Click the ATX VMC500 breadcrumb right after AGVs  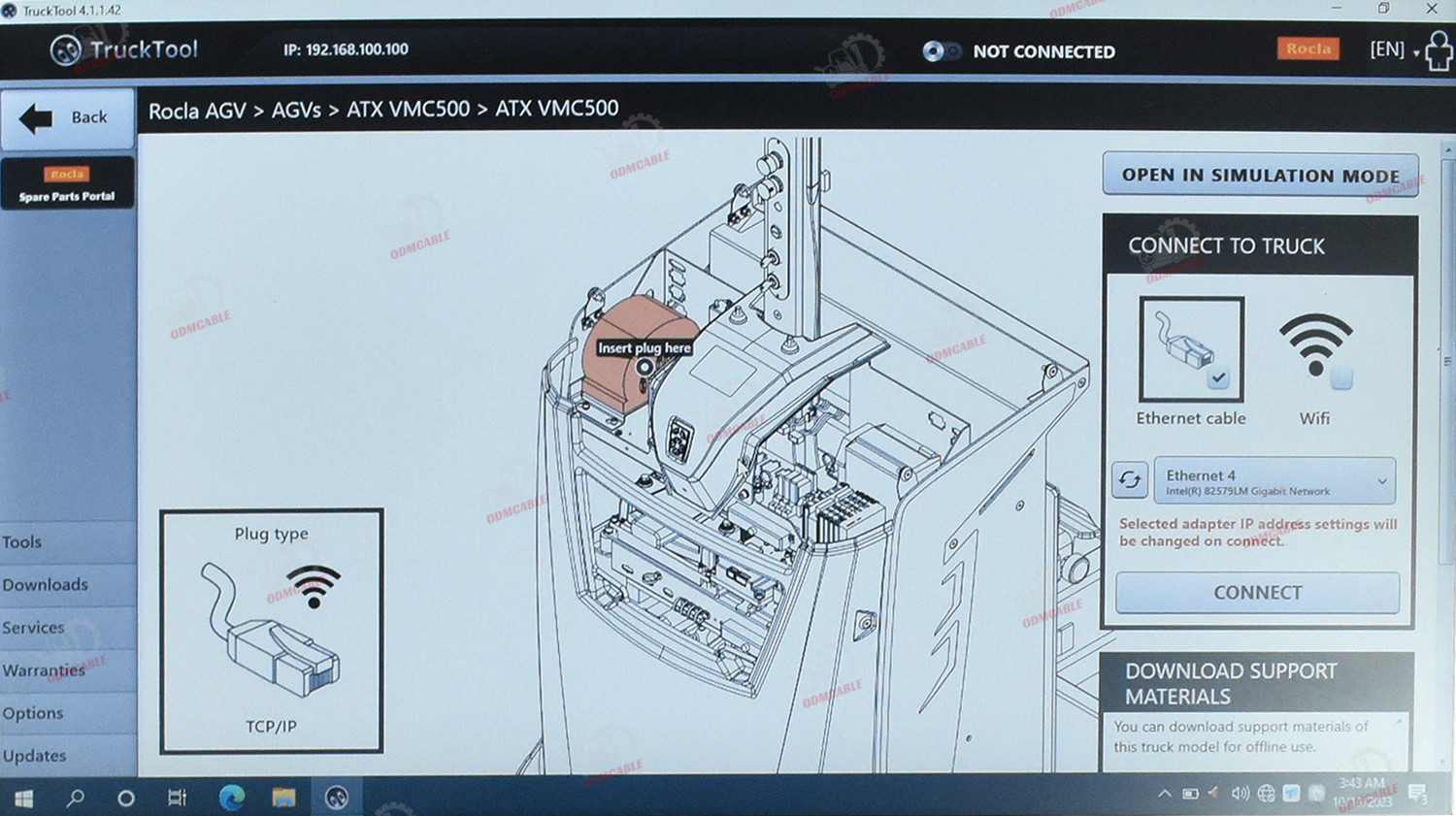(408, 110)
